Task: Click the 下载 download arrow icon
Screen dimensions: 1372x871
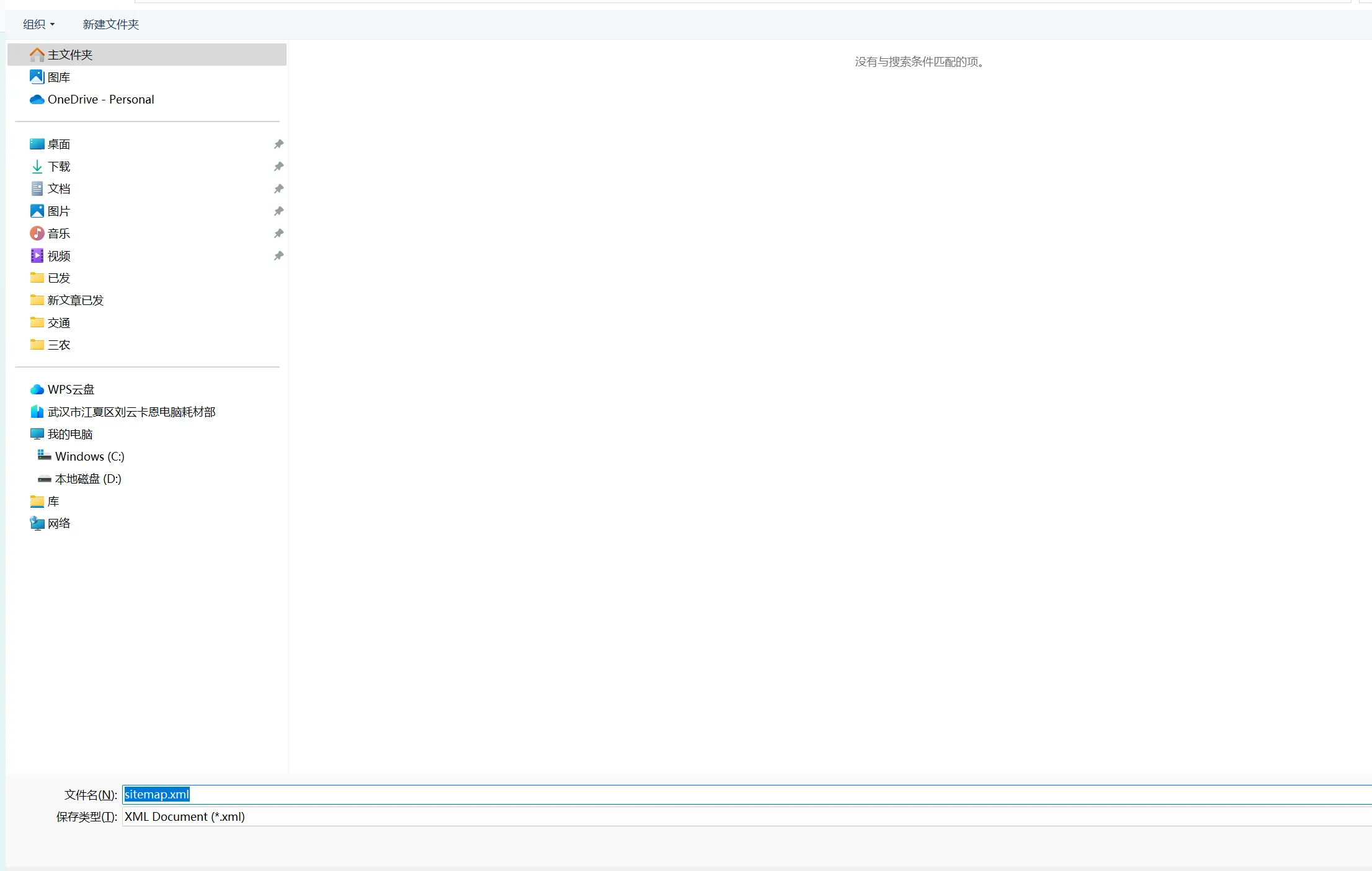Action: 37,166
